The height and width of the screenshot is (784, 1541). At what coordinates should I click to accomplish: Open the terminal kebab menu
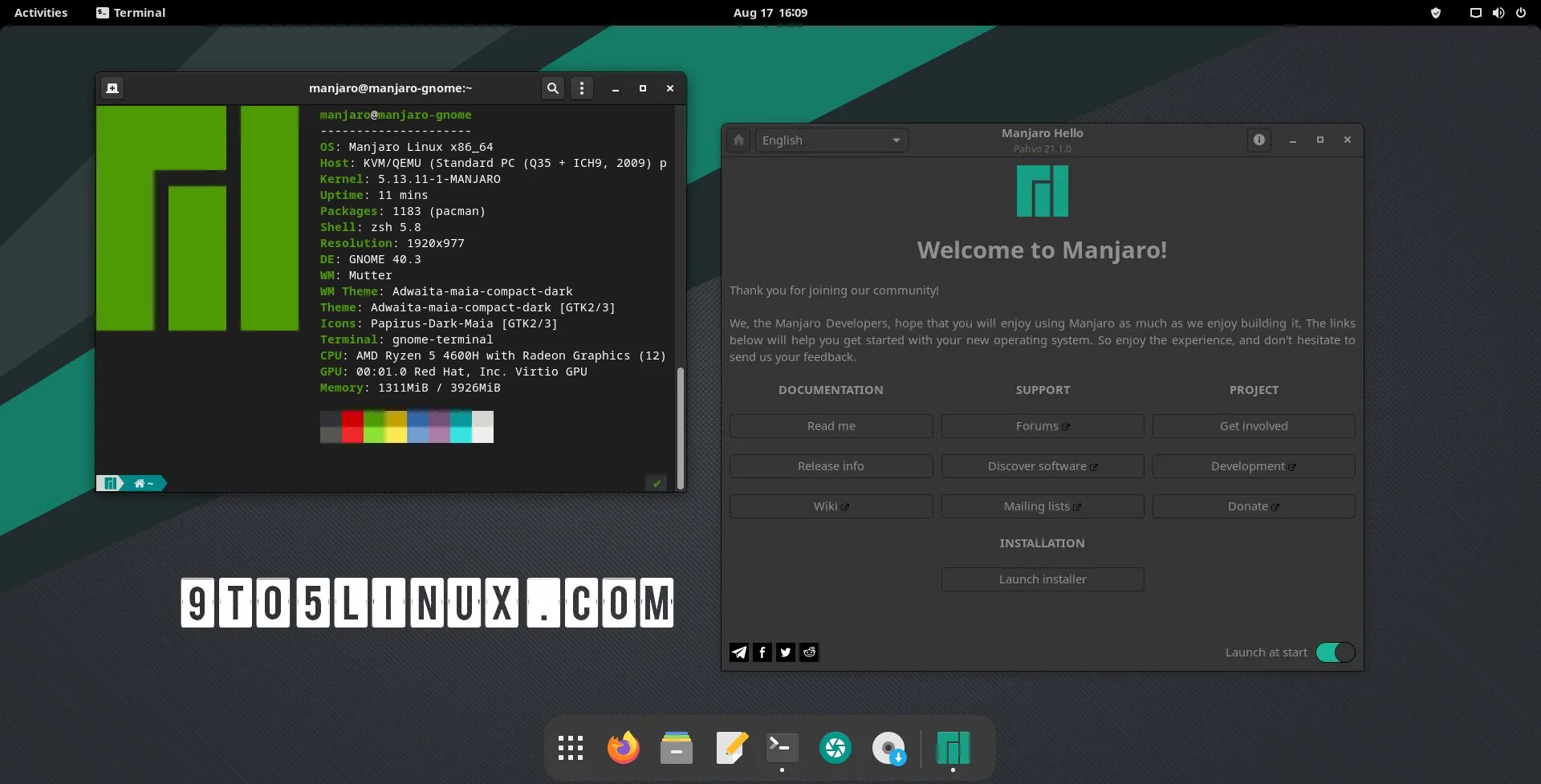(582, 88)
